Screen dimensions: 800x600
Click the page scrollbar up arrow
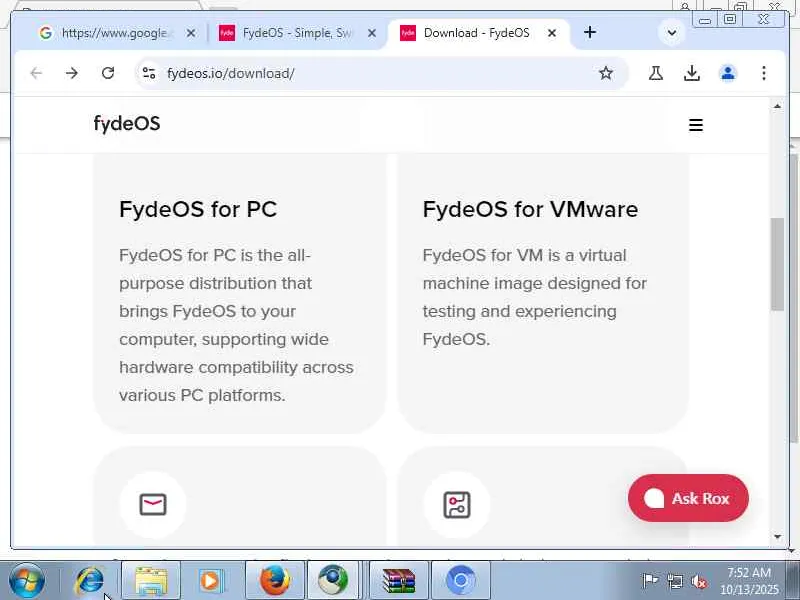pos(778,106)
